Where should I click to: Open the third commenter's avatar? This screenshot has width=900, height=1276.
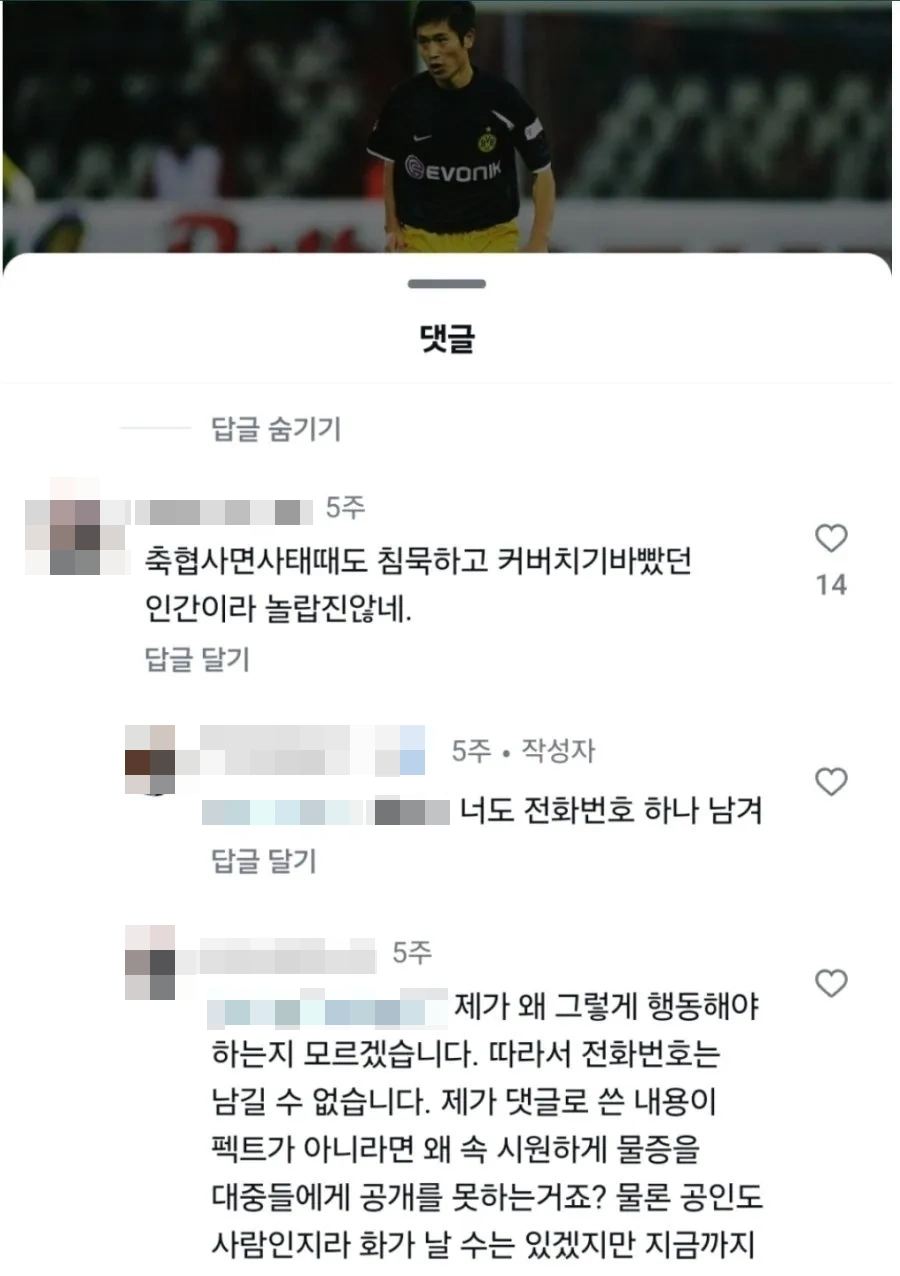pos(149,962)
